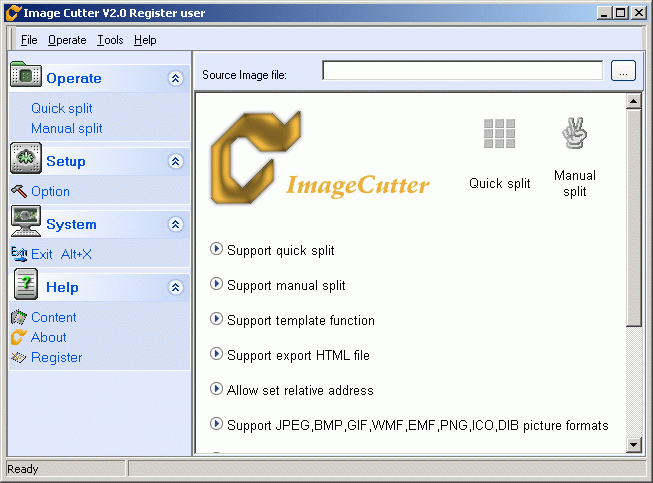Viewport: 653px width, 483px height.
Task: Click the Help panel header title
Action: (62, 287)
